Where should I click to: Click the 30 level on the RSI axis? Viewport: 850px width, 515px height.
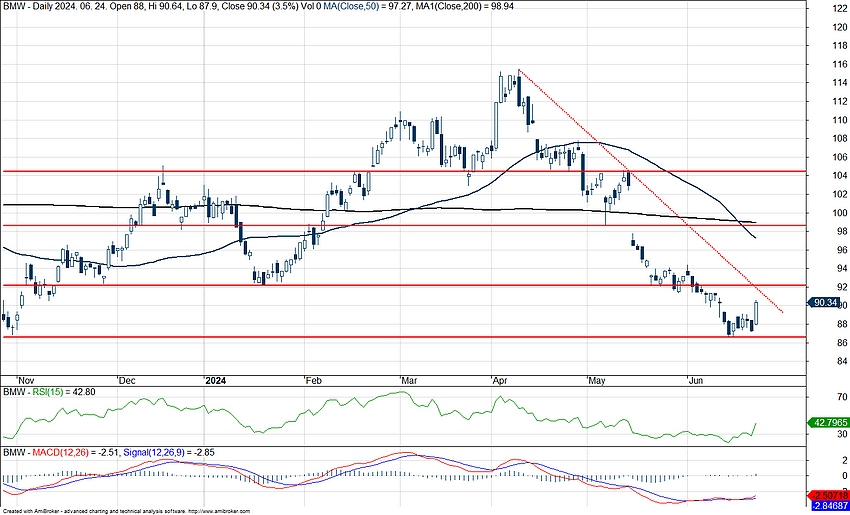click(x=843, y=433)
